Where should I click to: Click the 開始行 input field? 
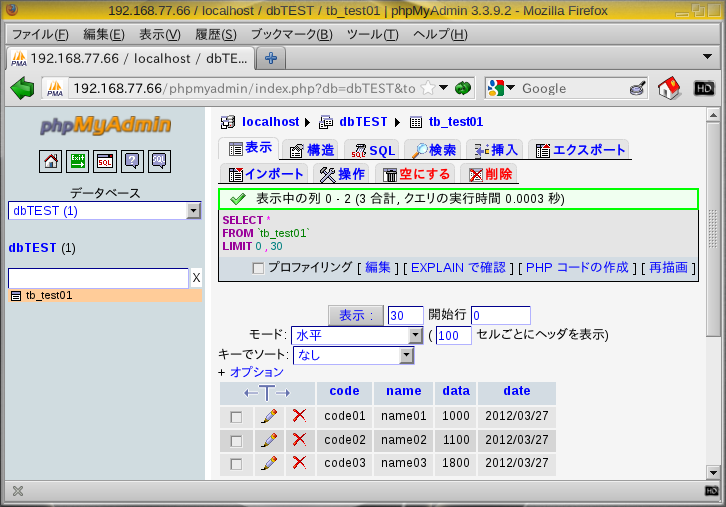(501, 315)
